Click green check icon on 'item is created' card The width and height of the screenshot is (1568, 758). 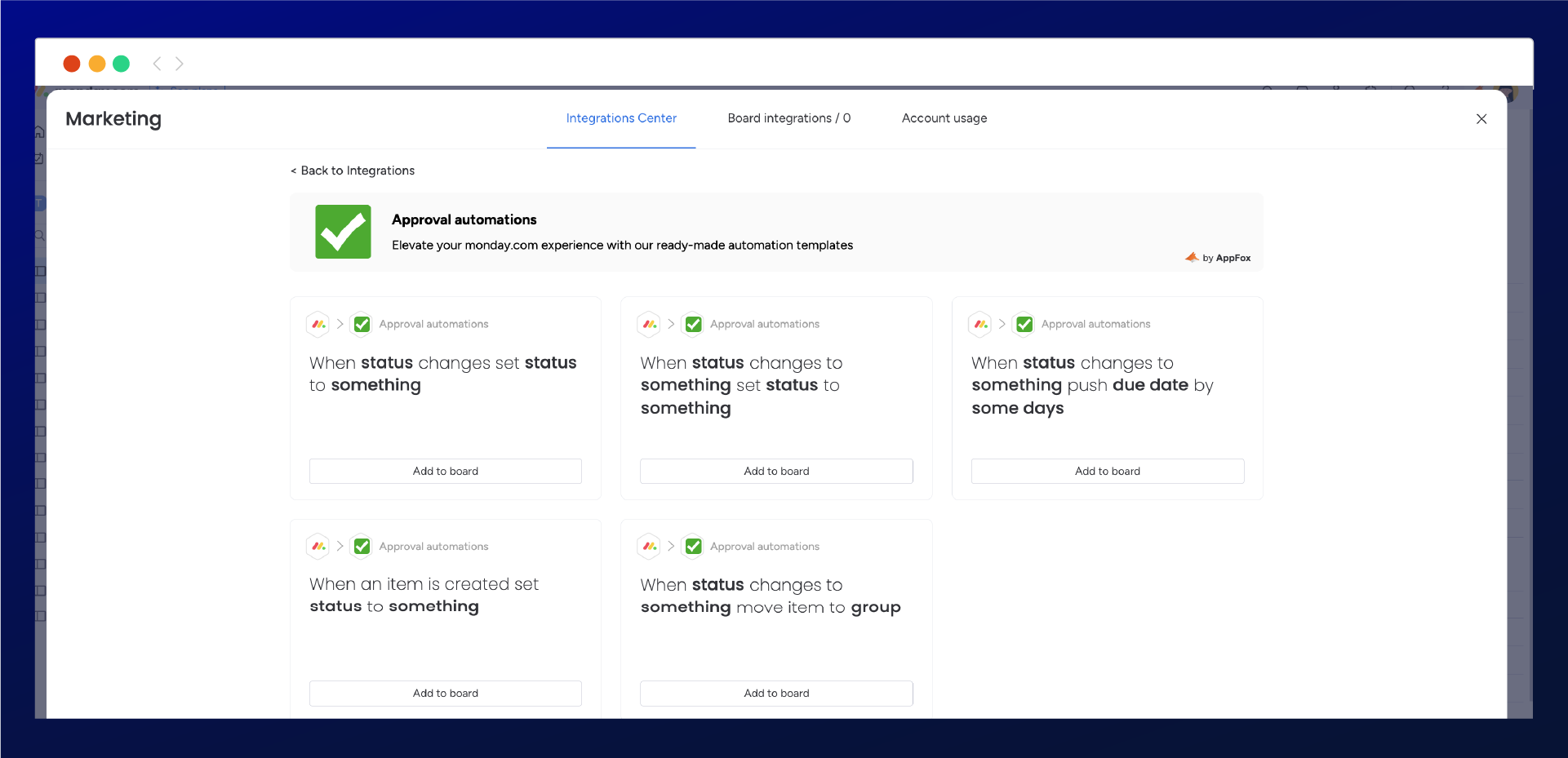[x=362, y=546]
